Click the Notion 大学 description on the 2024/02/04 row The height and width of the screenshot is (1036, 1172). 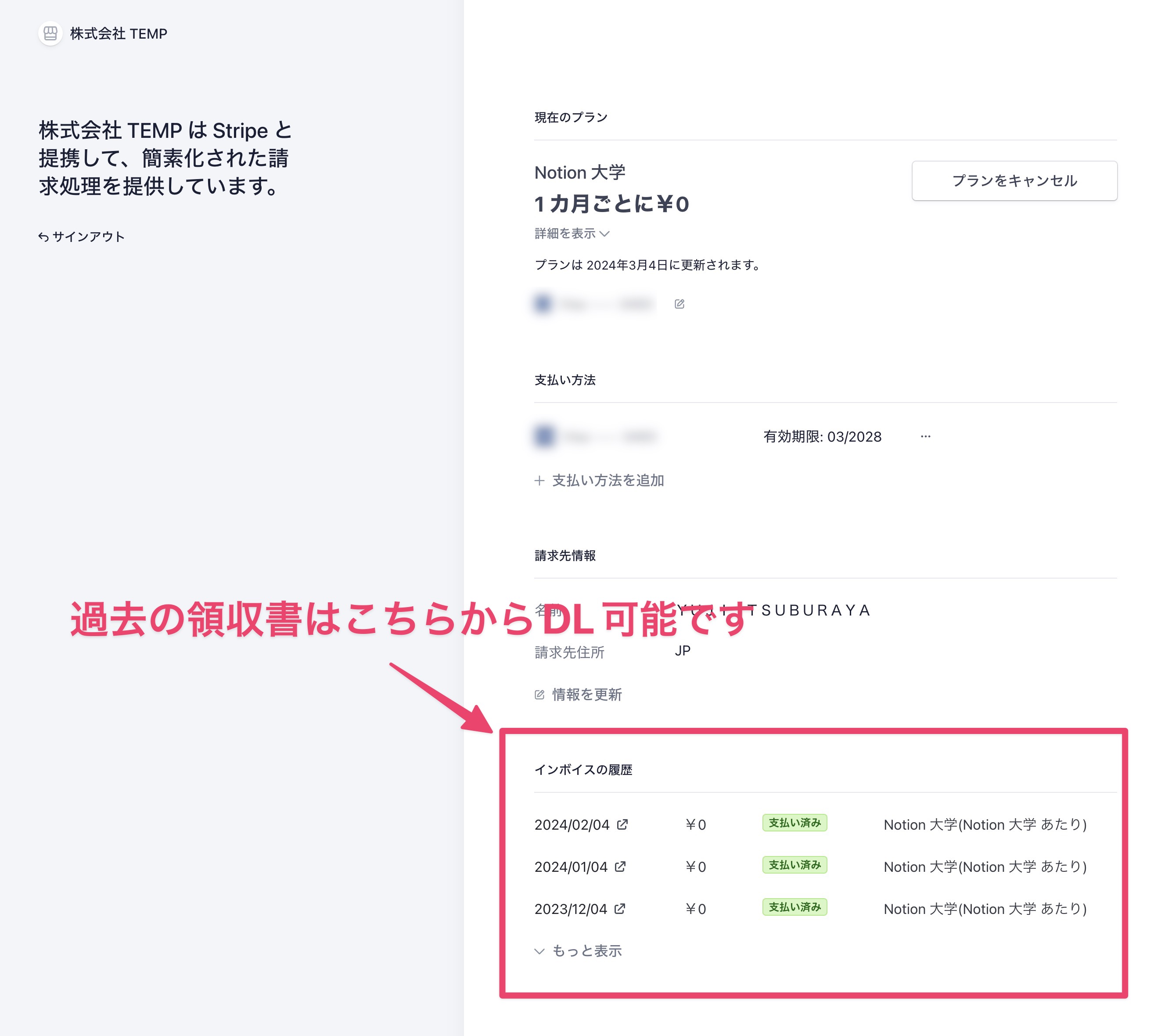click(985, 824)
